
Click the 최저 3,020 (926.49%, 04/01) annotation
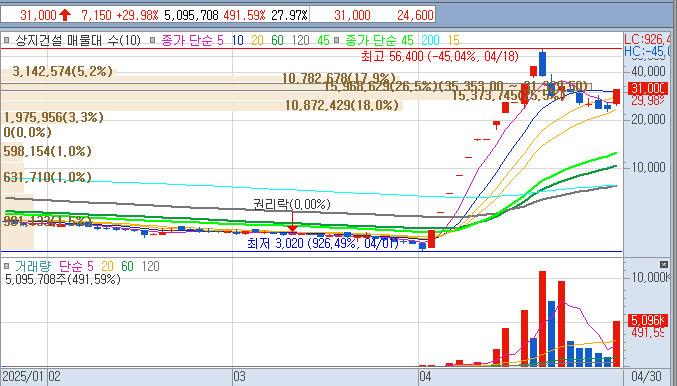tap(323, 244)
